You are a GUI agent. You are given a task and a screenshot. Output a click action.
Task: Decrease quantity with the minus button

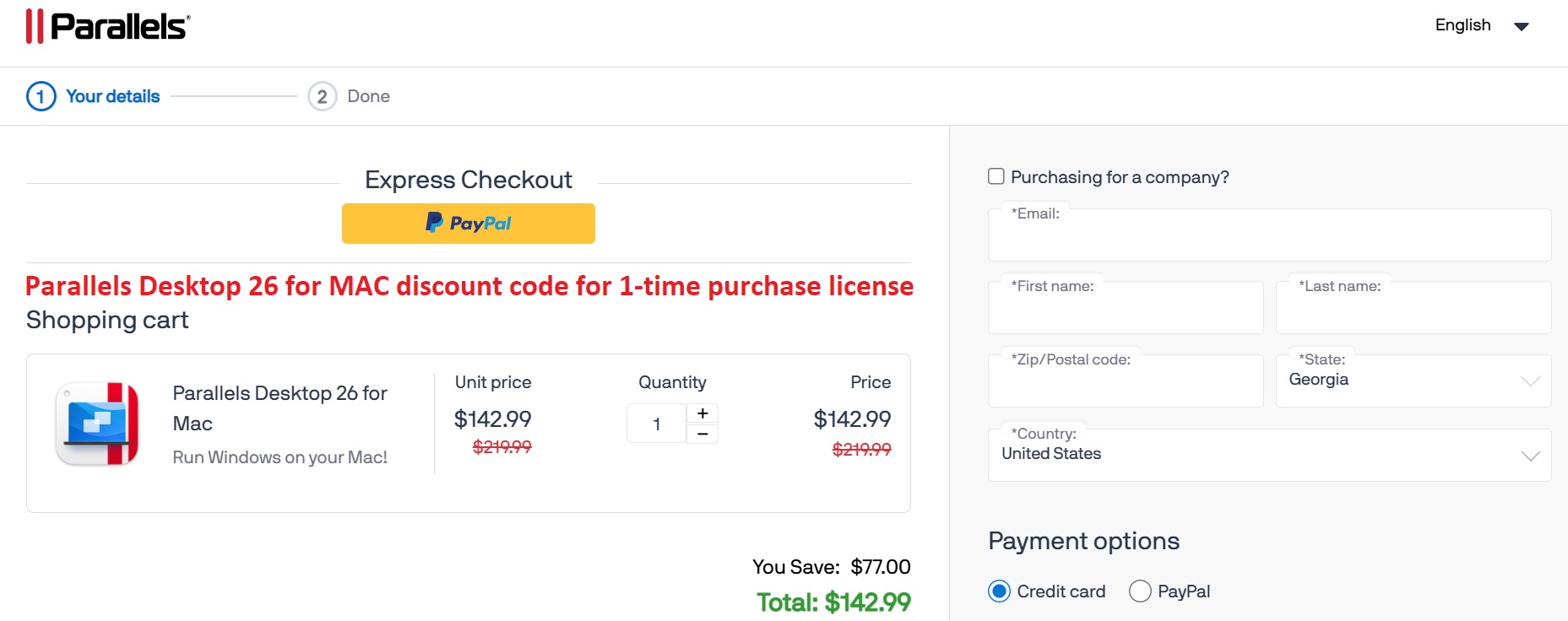[703, 434]
